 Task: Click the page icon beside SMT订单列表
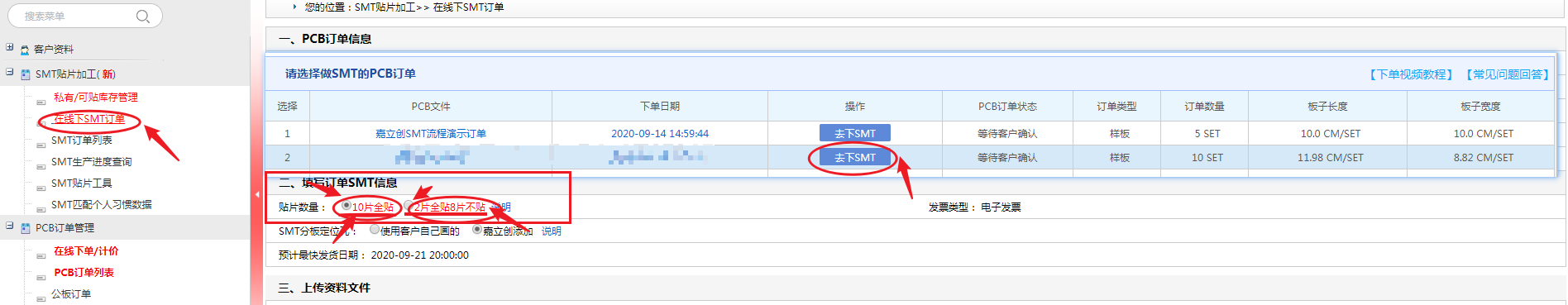point(41,145)
